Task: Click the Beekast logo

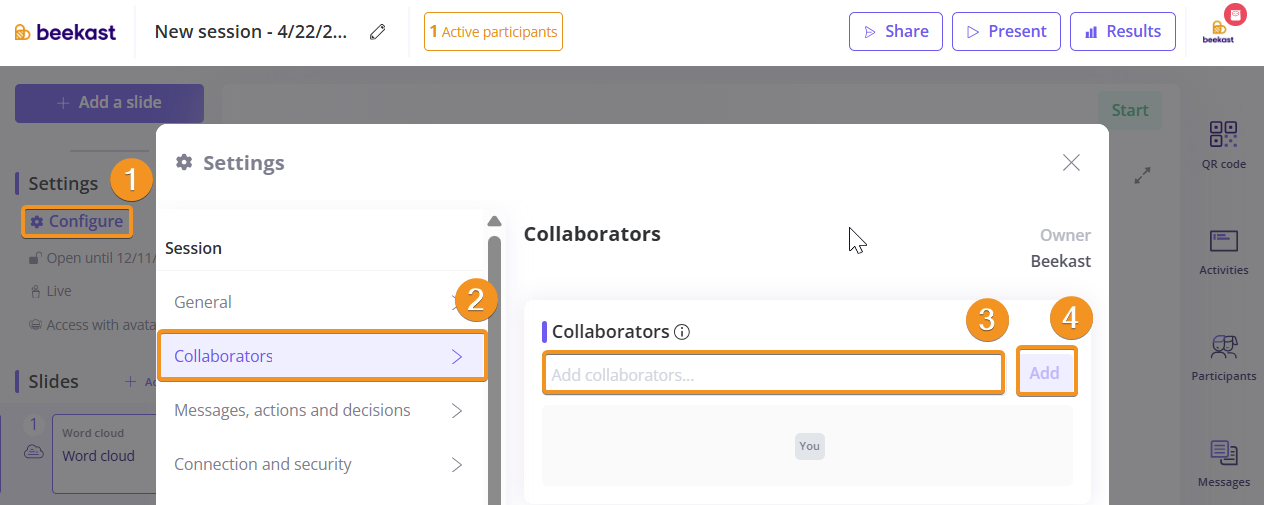Action: point(66,32)
